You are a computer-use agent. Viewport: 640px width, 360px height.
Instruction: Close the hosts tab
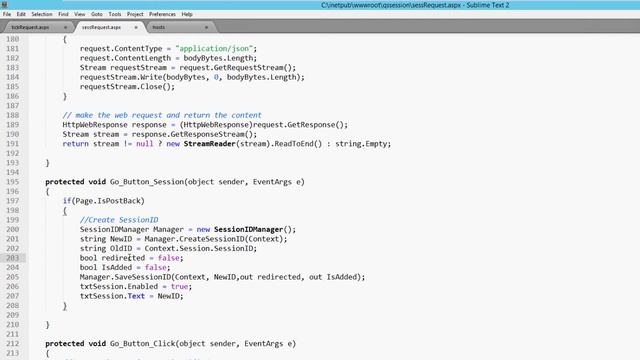(207, 27)
